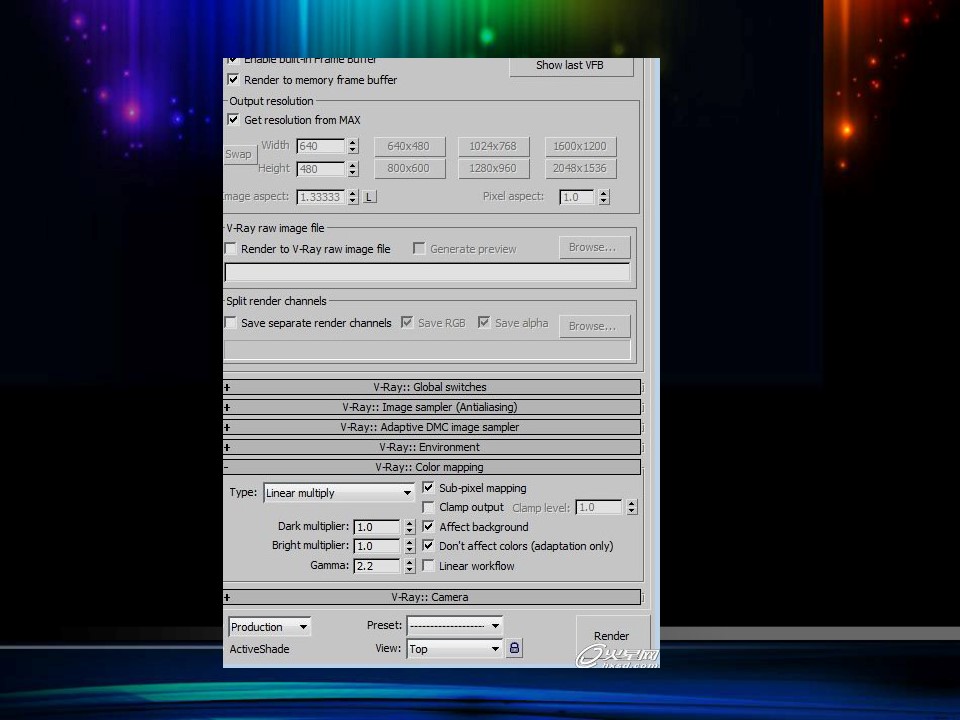The image size is (960, 720).
Task: Click the Dark multiplier spinner arrows
Action: click(410, 527)
